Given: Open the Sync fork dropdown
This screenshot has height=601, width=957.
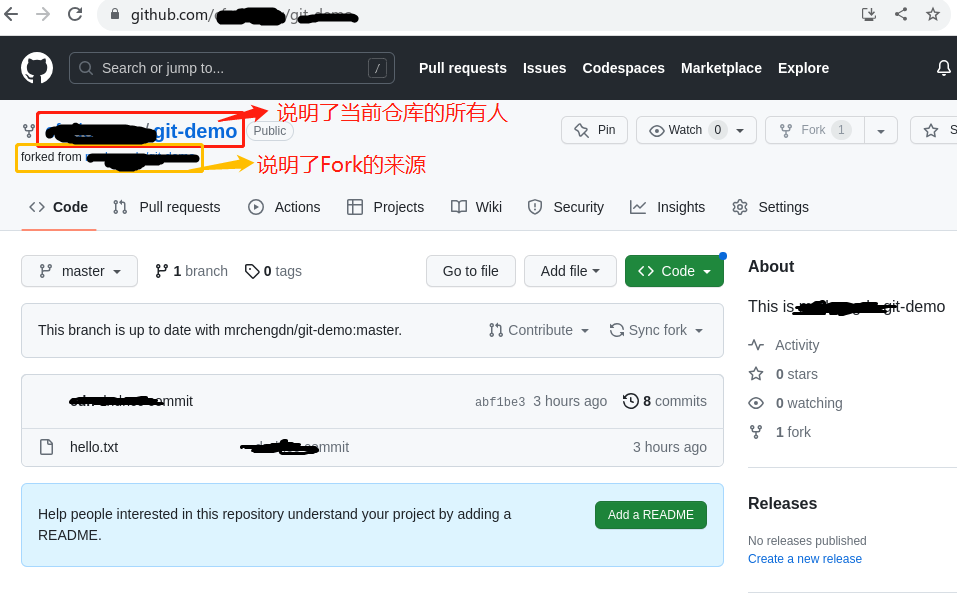Looking at the screenshot, I should point(656,330).
